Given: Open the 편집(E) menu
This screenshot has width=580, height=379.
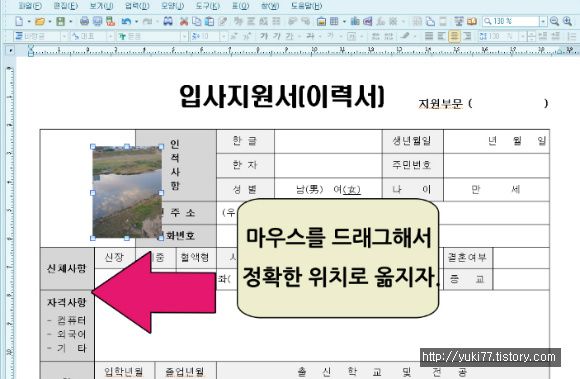Looking at the screenshot, I should click(x=66, y=6).
